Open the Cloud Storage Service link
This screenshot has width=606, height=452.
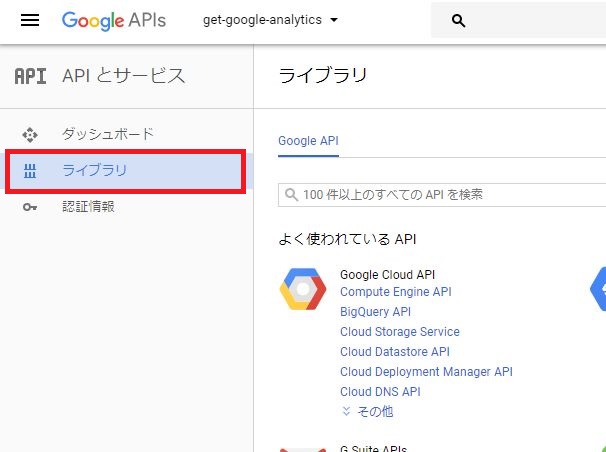[400, 331]
